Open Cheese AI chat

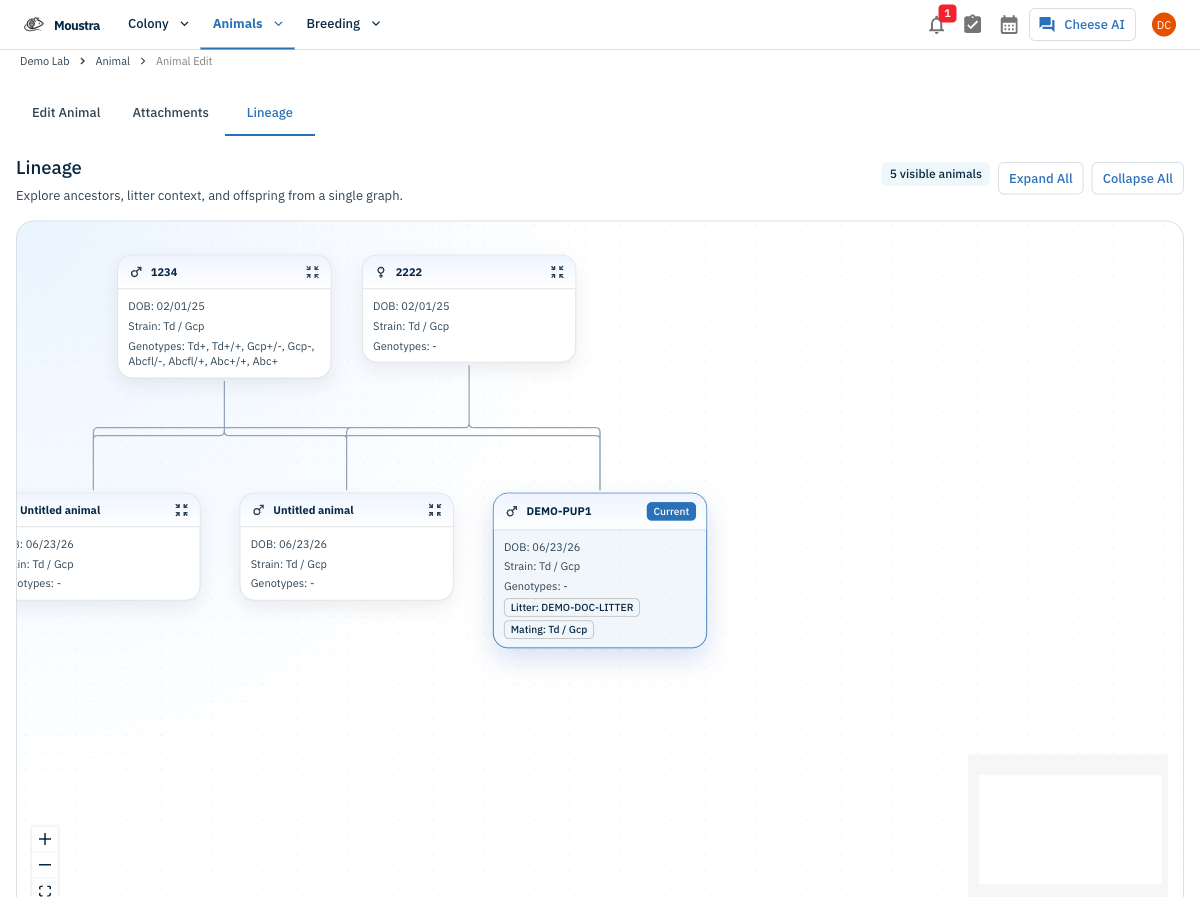click(x=1082, y=25)
